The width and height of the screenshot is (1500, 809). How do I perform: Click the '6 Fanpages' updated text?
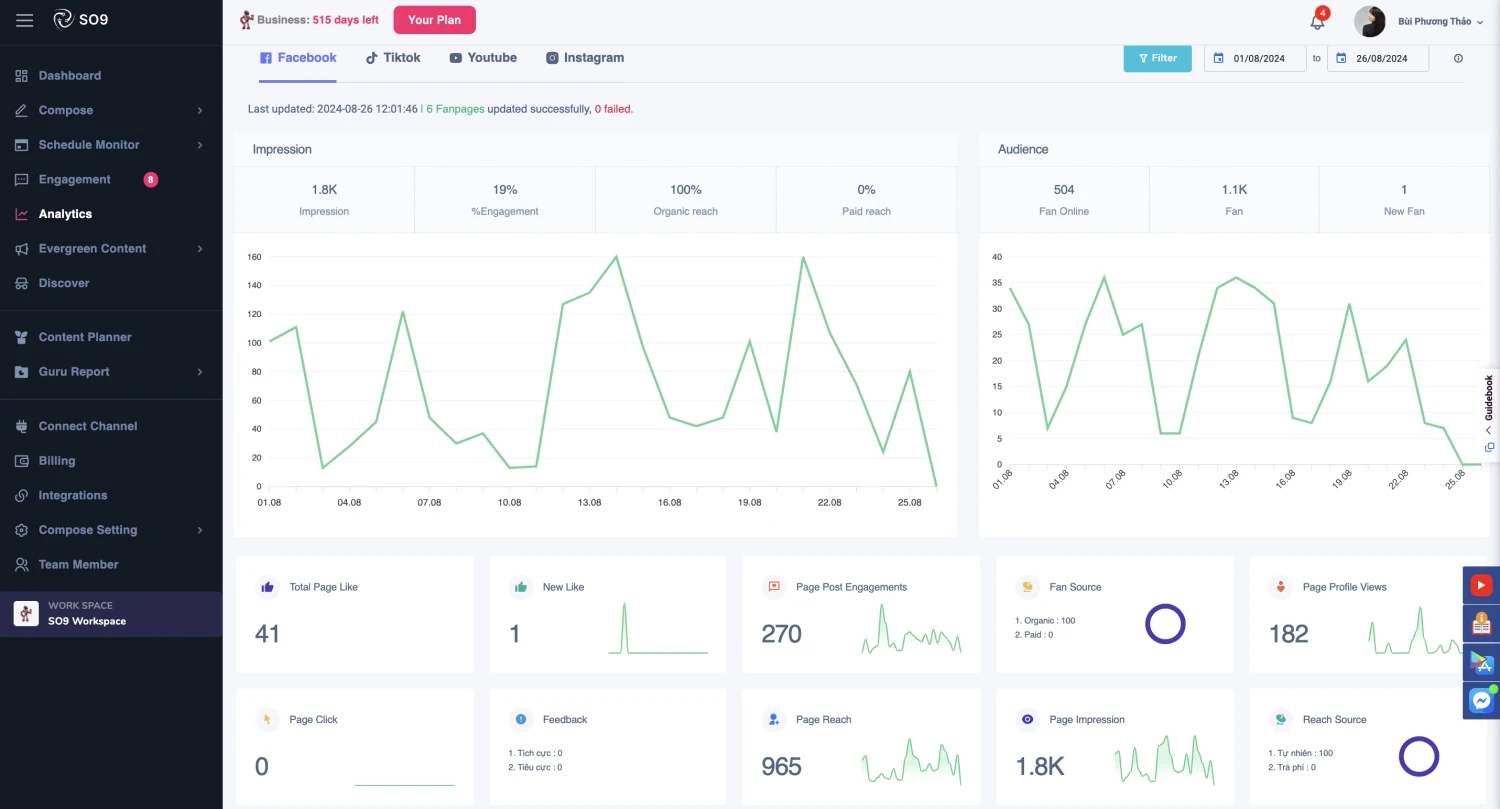(454, 109)
